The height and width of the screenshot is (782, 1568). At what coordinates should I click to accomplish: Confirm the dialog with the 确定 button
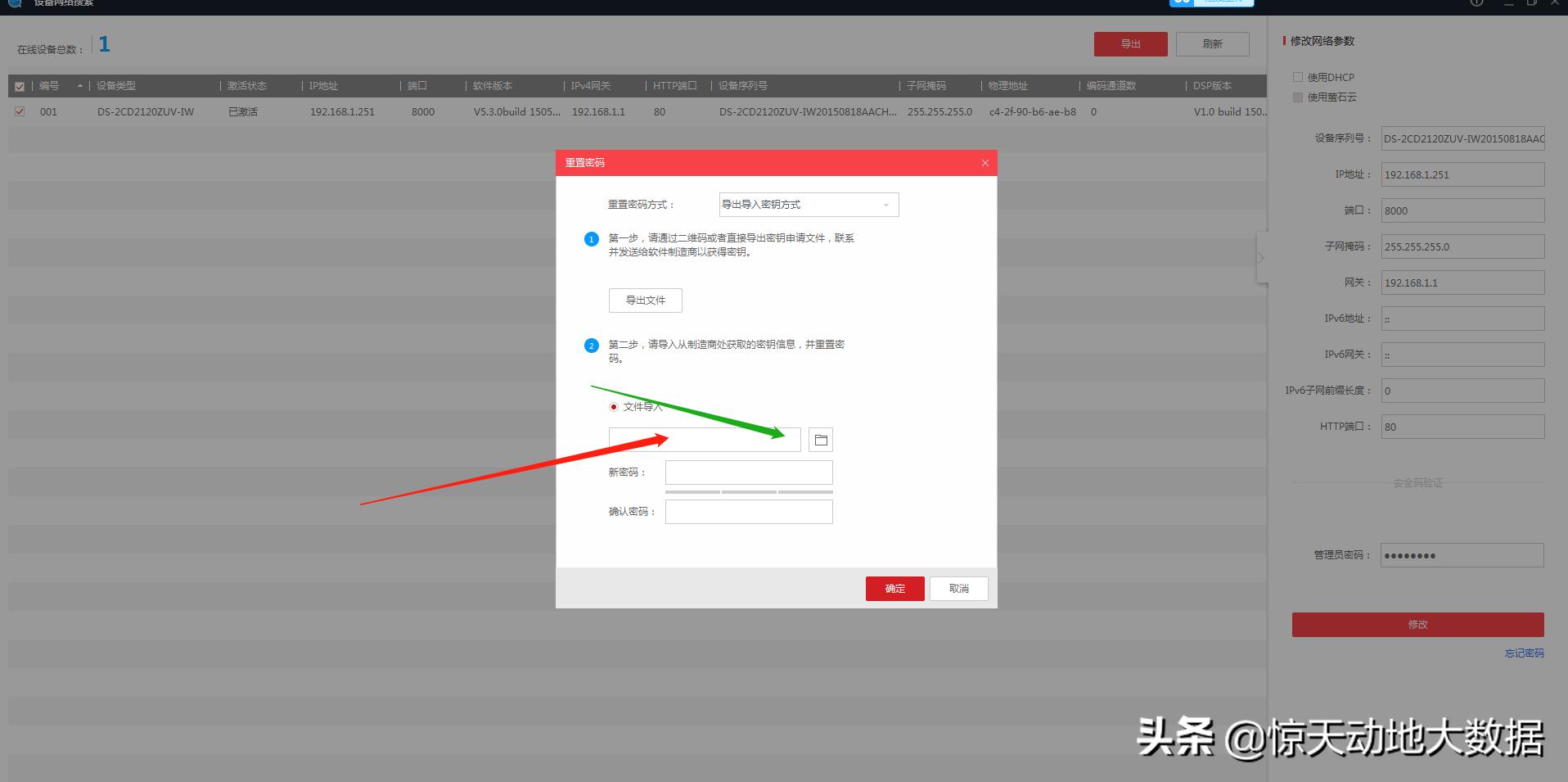point(894,588)
